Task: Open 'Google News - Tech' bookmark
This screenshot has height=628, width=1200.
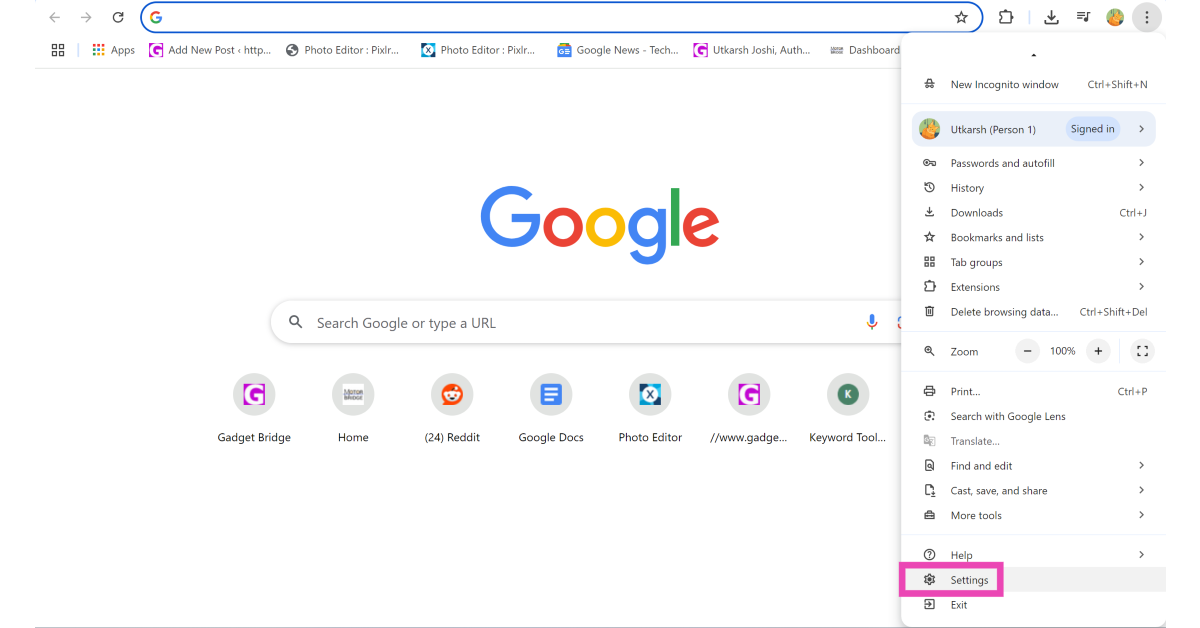Action: tap(618, 50)
